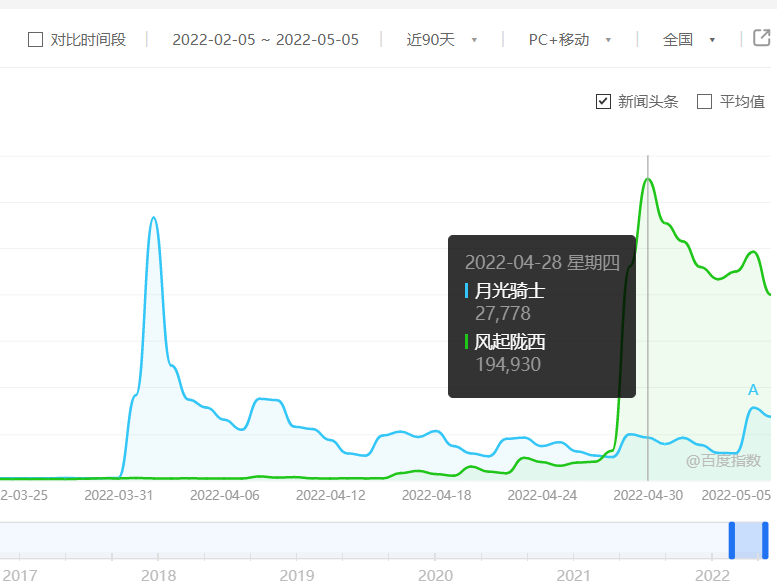Click the 月光骑士 entry in the tooltip
This screenshot has height=588, width=777.
(509, 290)
